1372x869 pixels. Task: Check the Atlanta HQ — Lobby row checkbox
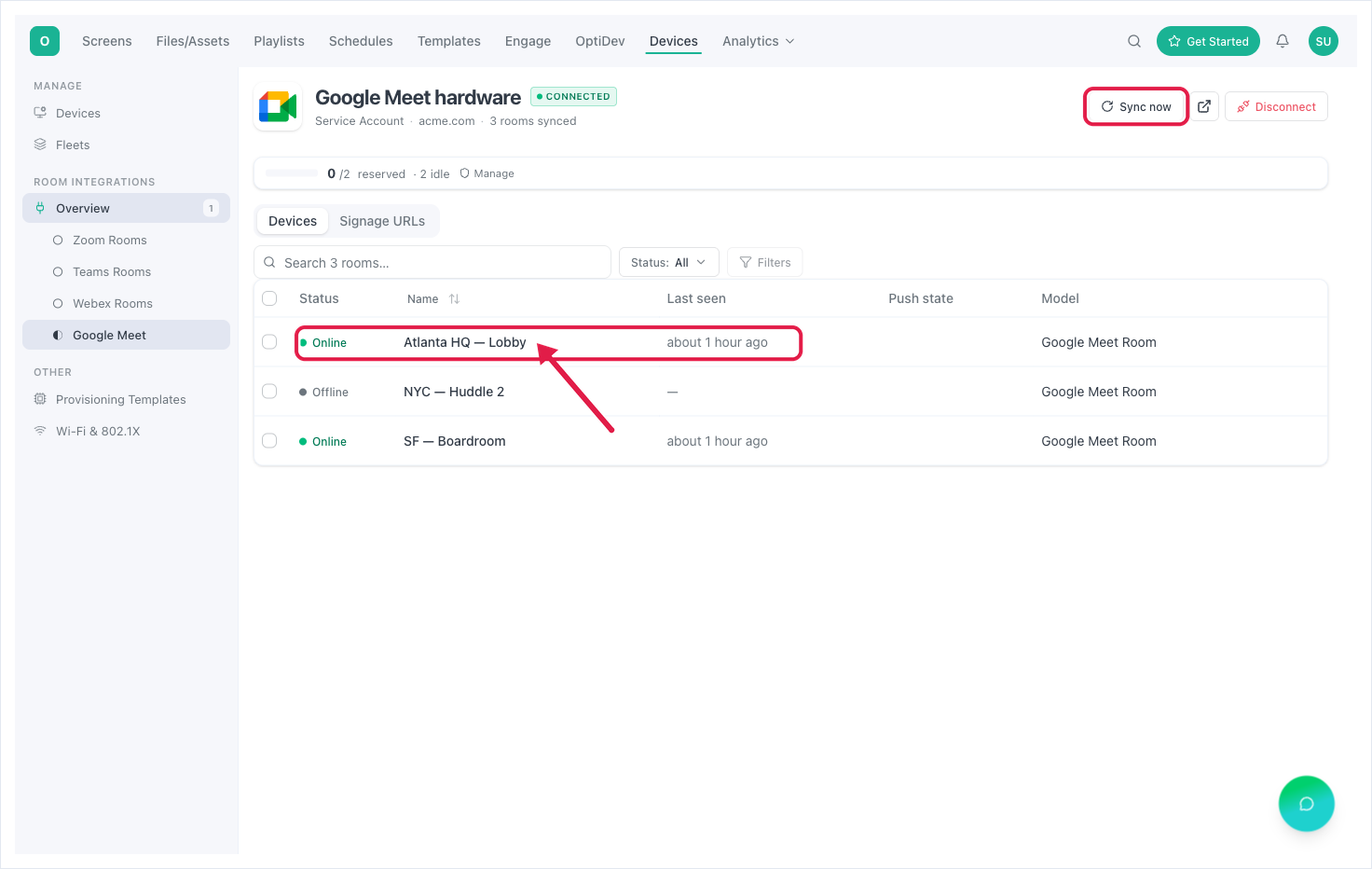269,342
